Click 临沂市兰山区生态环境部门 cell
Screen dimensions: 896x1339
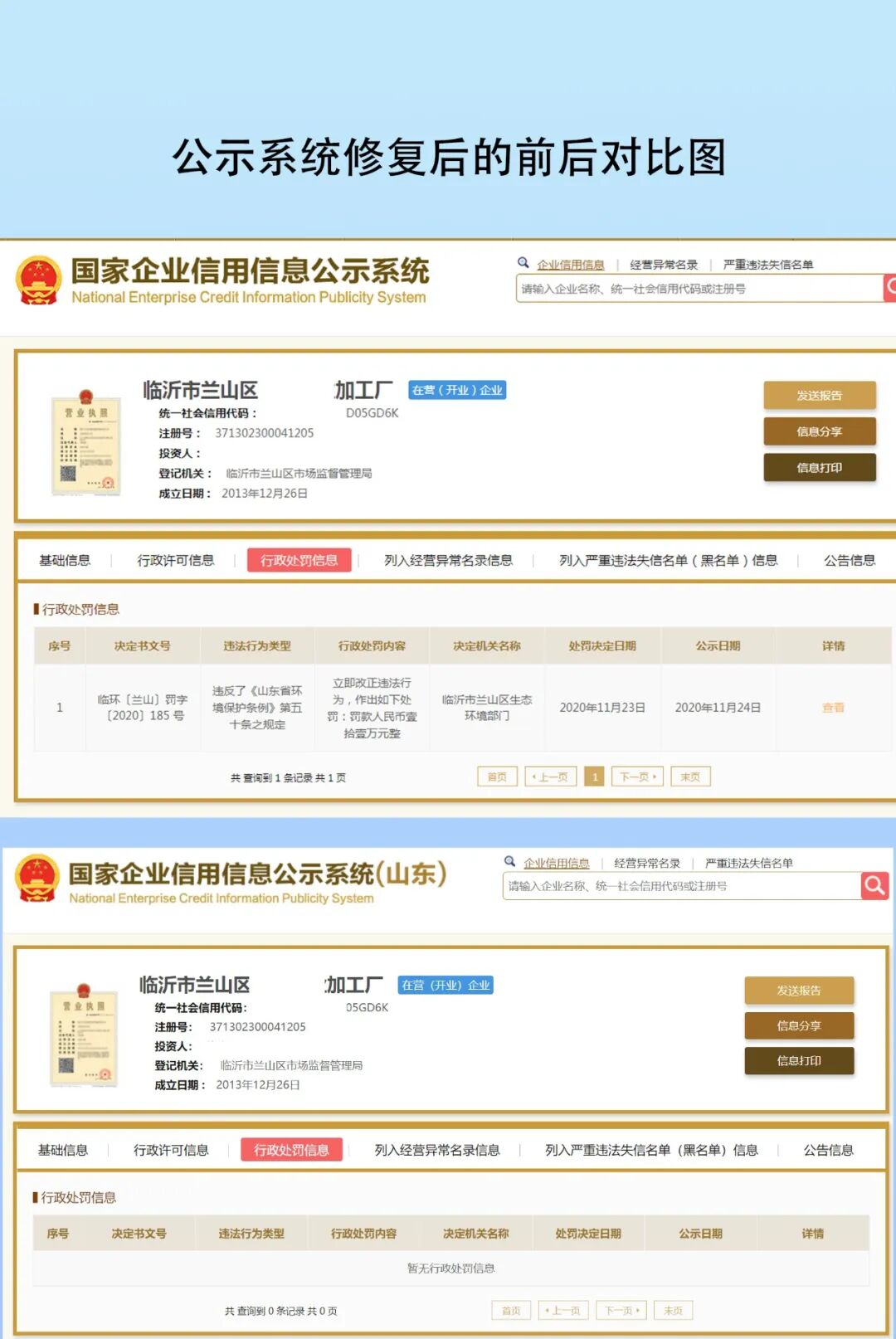coord(487,708)
